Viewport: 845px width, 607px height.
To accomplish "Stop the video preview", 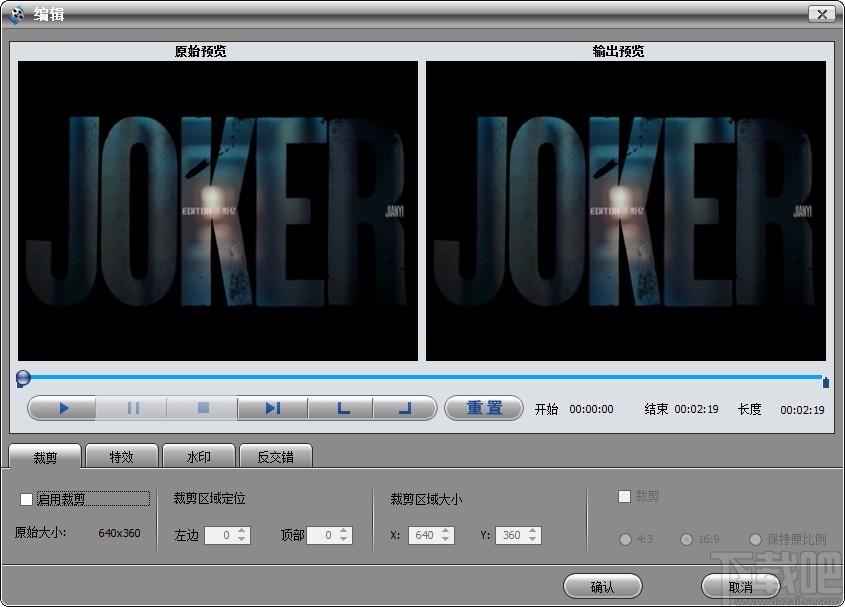I will click(x=203, y=408).
